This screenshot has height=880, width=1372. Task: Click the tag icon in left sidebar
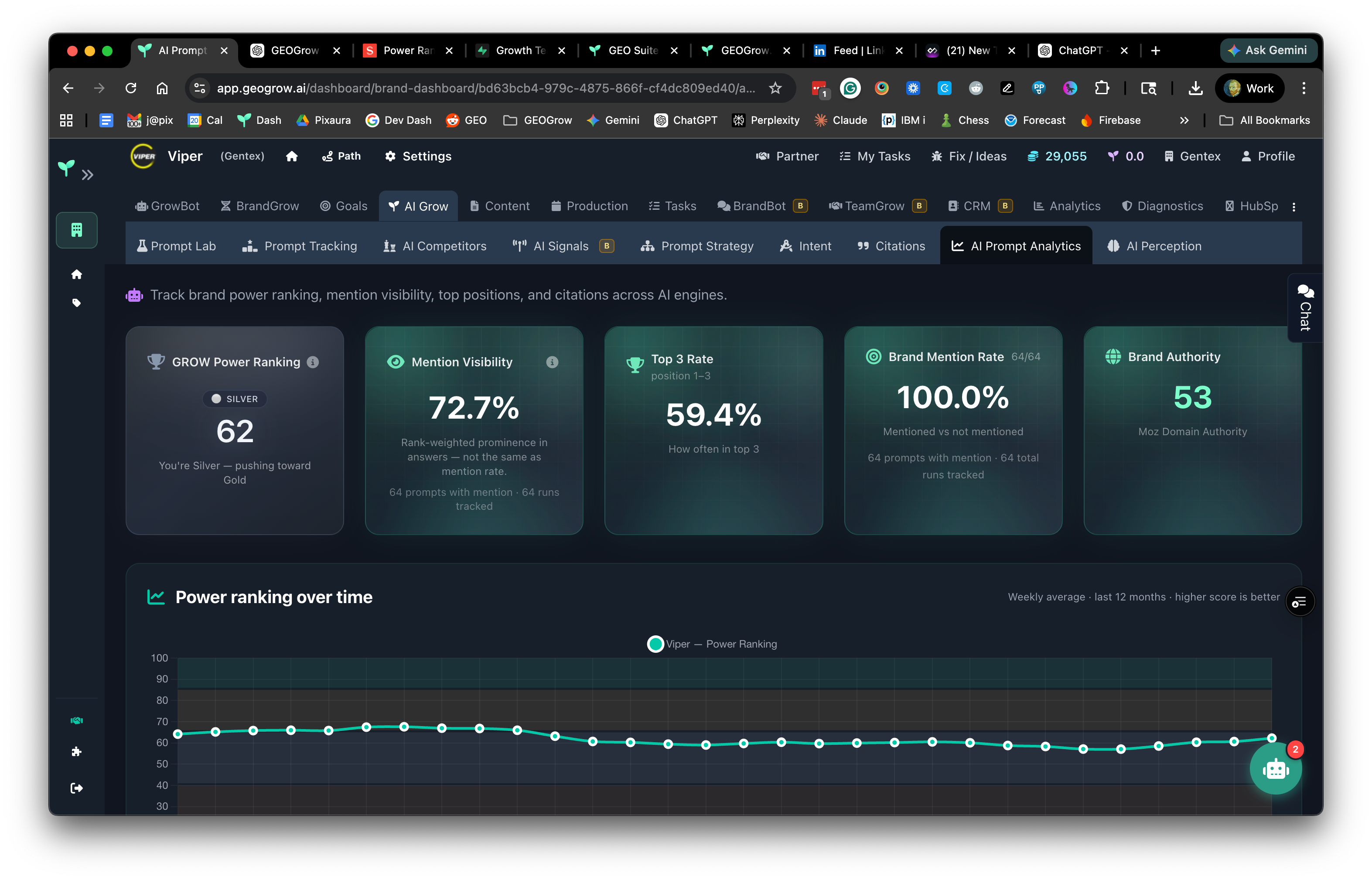point(77,303)
